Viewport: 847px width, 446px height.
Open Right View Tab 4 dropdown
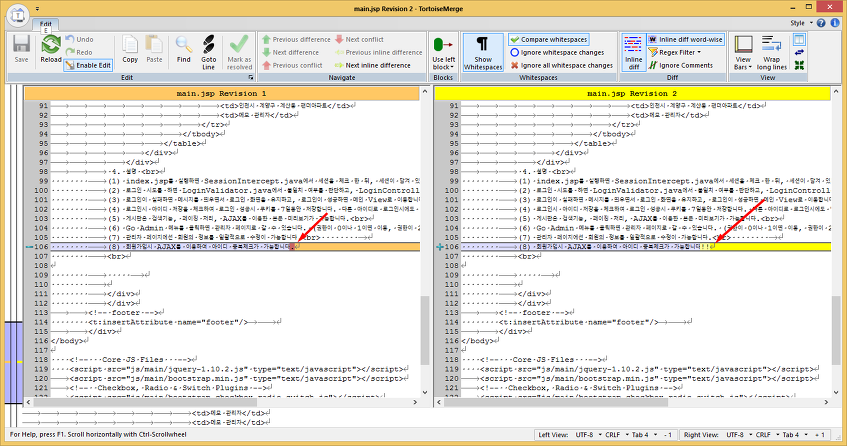(794, 435)
